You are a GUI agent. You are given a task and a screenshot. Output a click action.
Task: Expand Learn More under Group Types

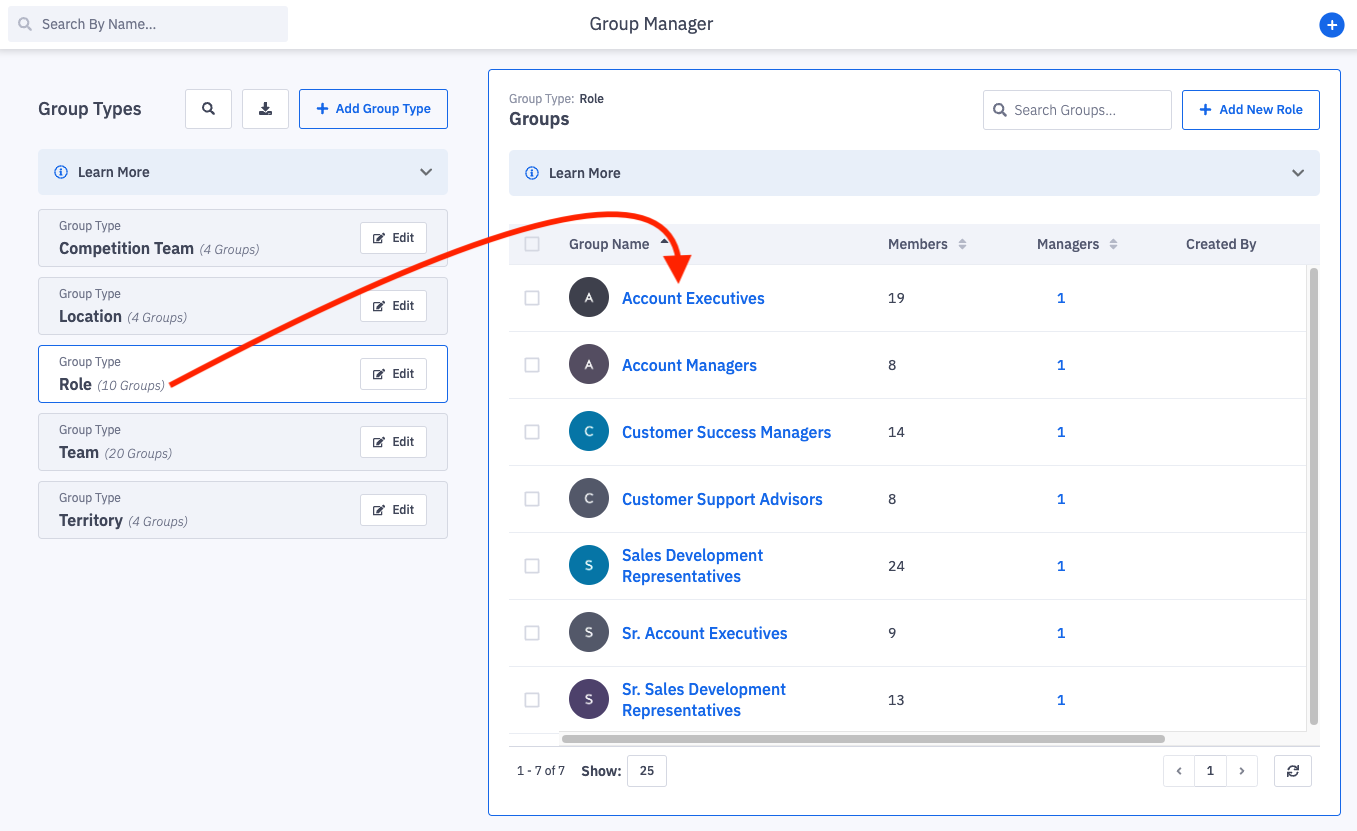pos(242,172)
